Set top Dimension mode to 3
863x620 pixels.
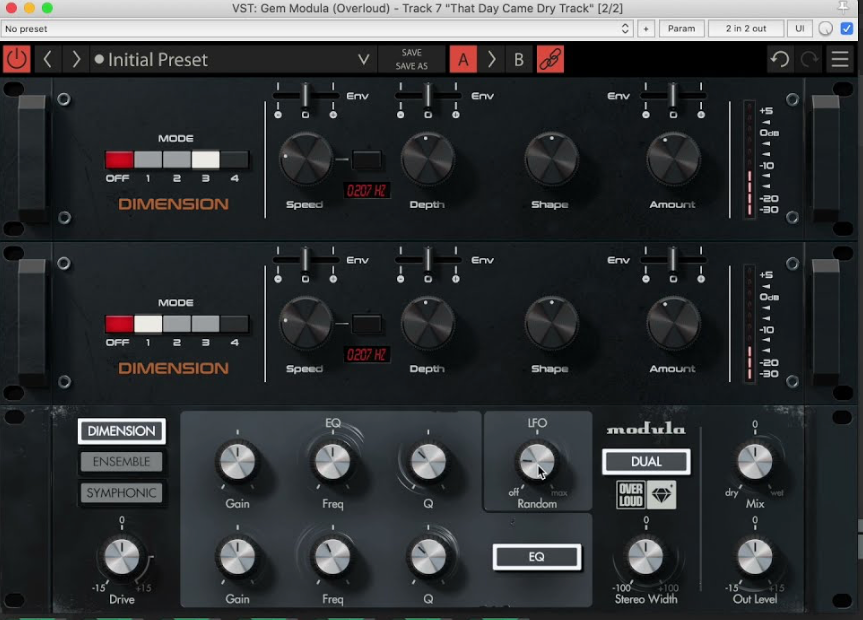(205, 160)
